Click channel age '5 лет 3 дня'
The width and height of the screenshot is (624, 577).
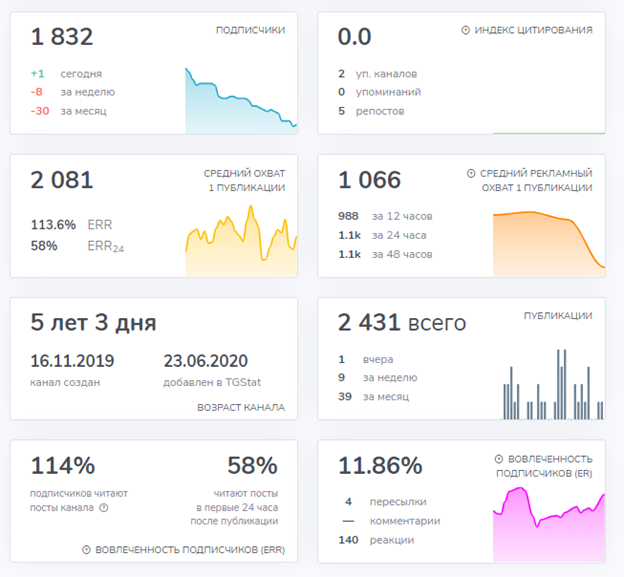pos(94,322)
